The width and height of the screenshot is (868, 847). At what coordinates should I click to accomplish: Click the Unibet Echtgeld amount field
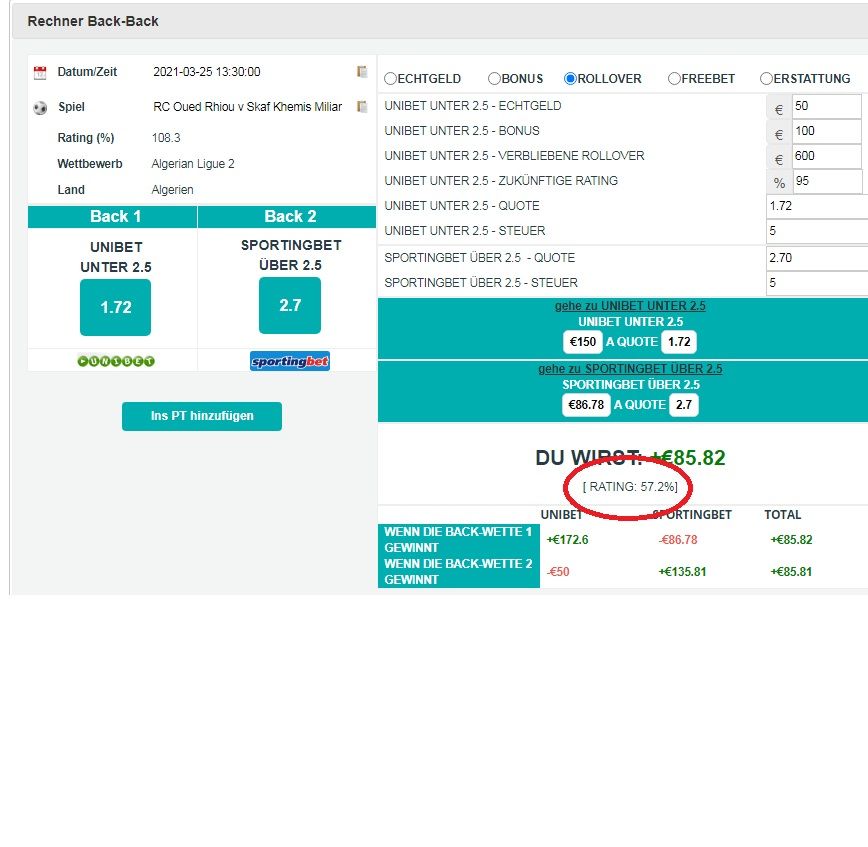pos(826,106)
